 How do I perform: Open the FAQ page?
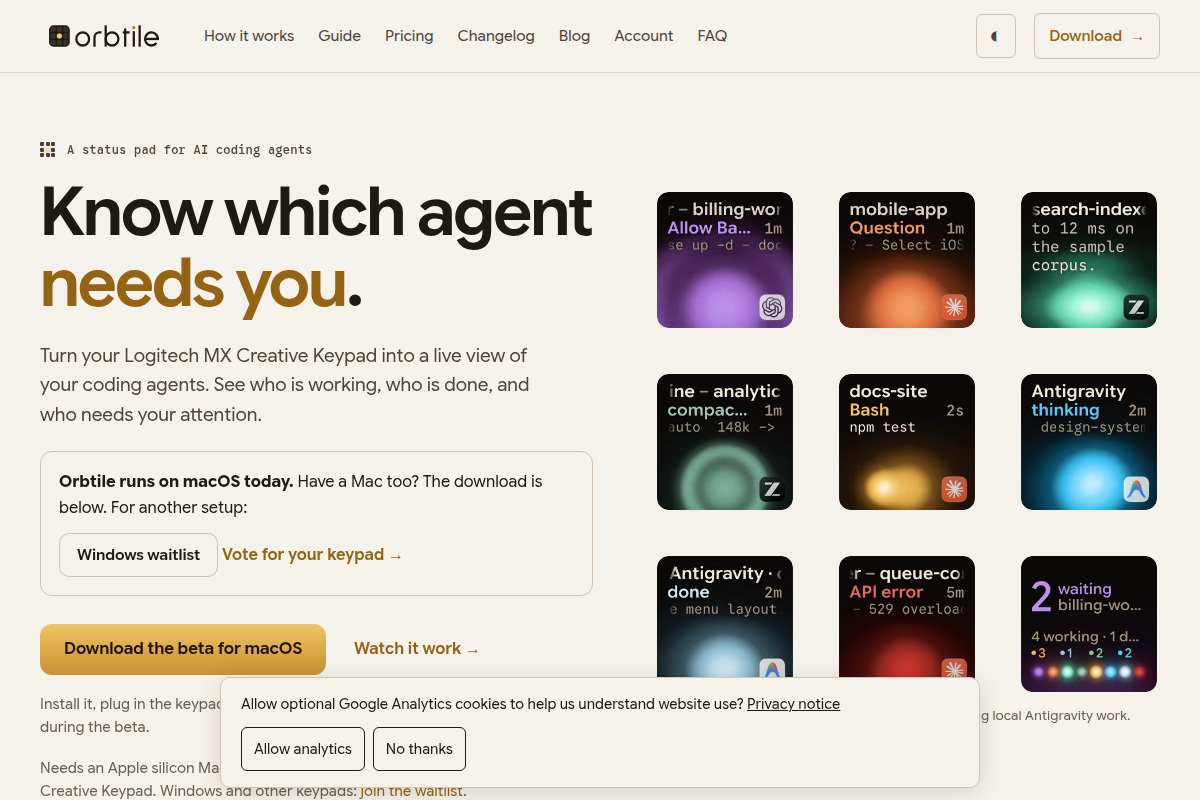click(712, 36)
